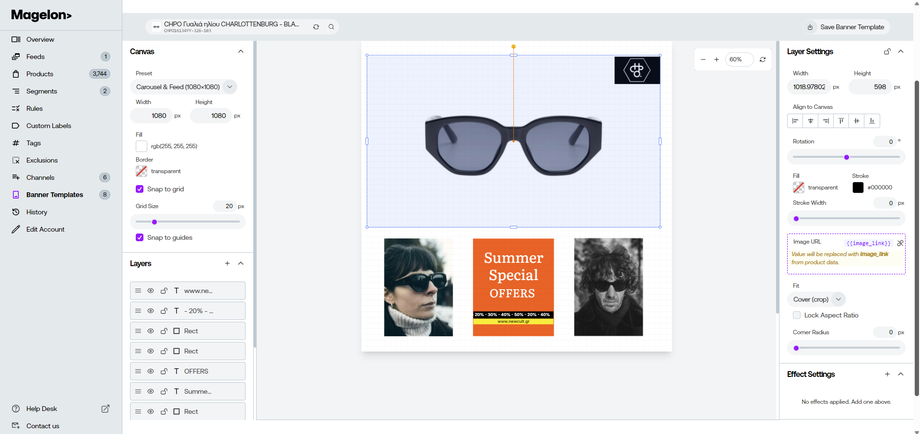Click the Grid Size value field
920x434 pixels.
[224, 206]
